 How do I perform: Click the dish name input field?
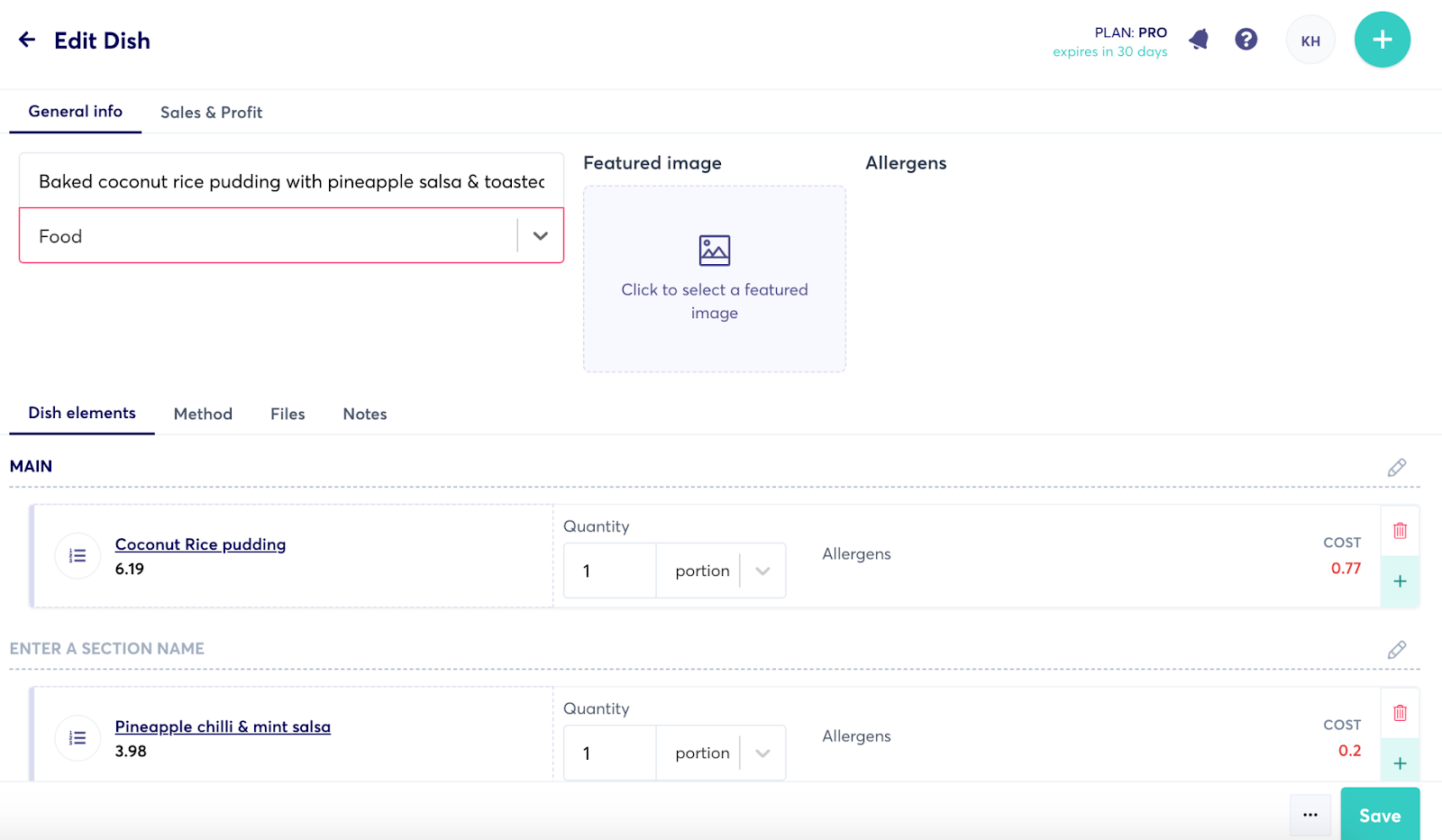point(291,181)
